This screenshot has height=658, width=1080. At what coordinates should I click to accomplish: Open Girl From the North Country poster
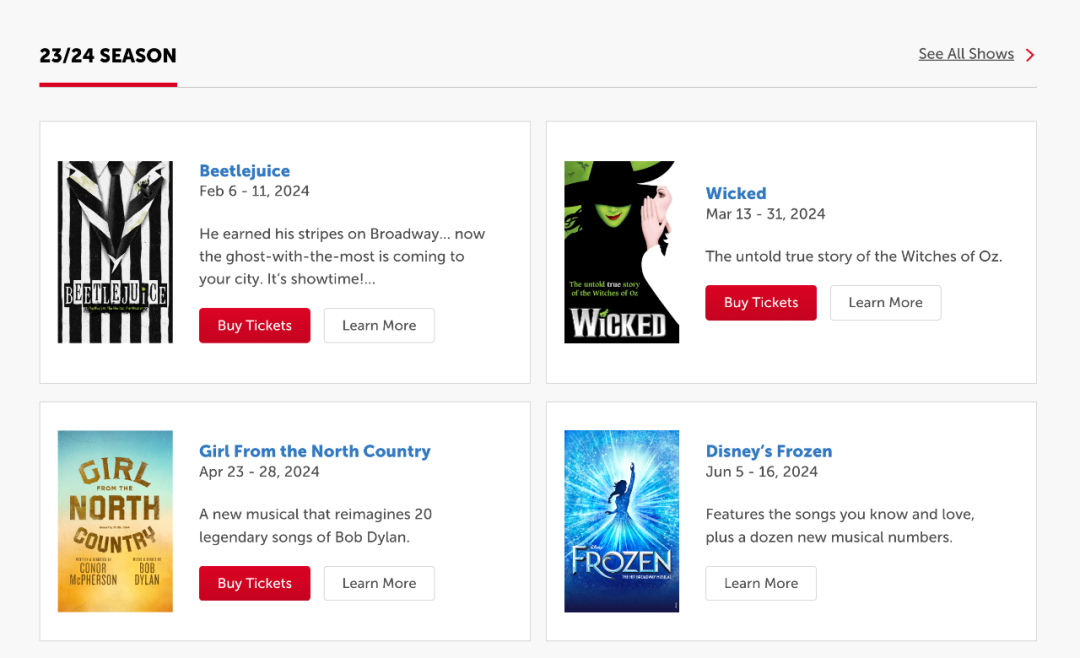pos(115,521)
